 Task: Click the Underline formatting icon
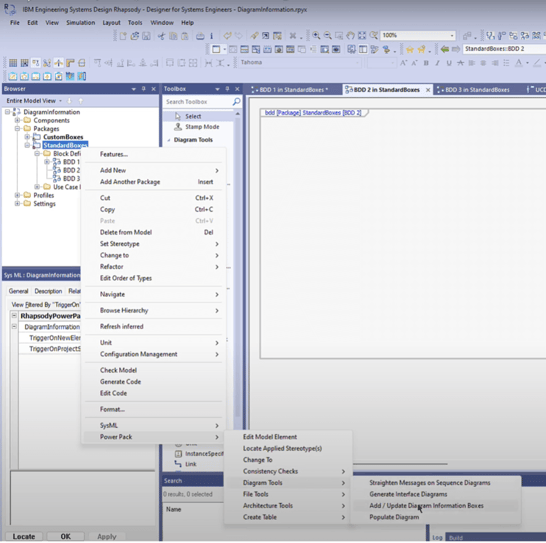click(x=449, y=63)
